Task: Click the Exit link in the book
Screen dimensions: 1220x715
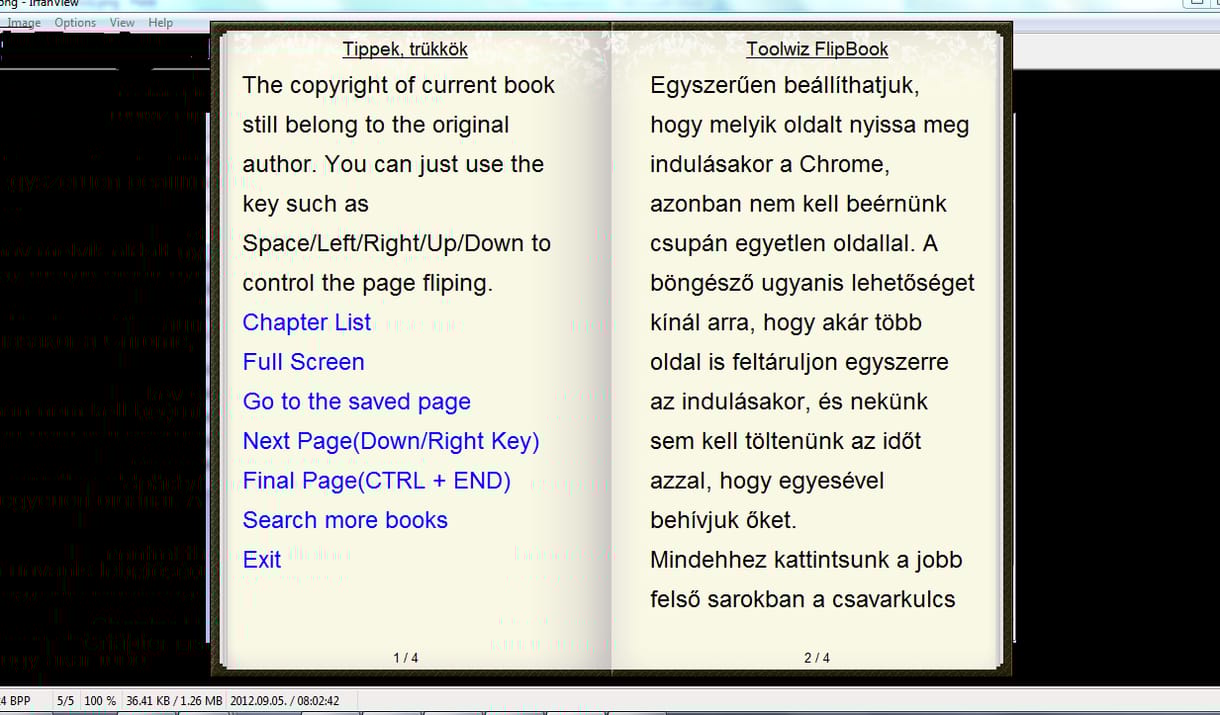Action: 262,560
